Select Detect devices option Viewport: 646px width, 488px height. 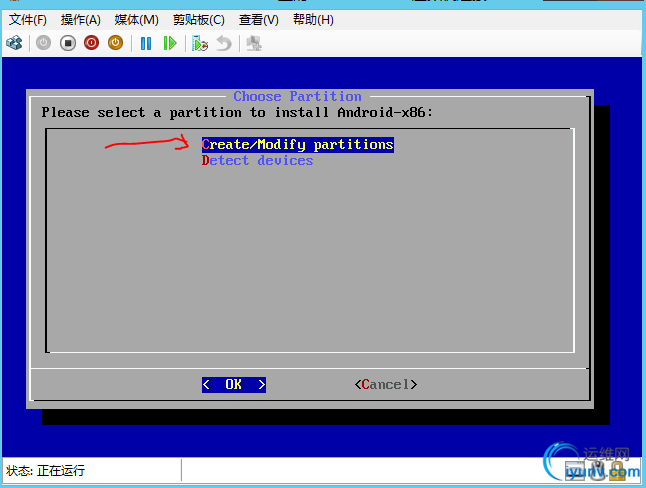tap(257, 161)
